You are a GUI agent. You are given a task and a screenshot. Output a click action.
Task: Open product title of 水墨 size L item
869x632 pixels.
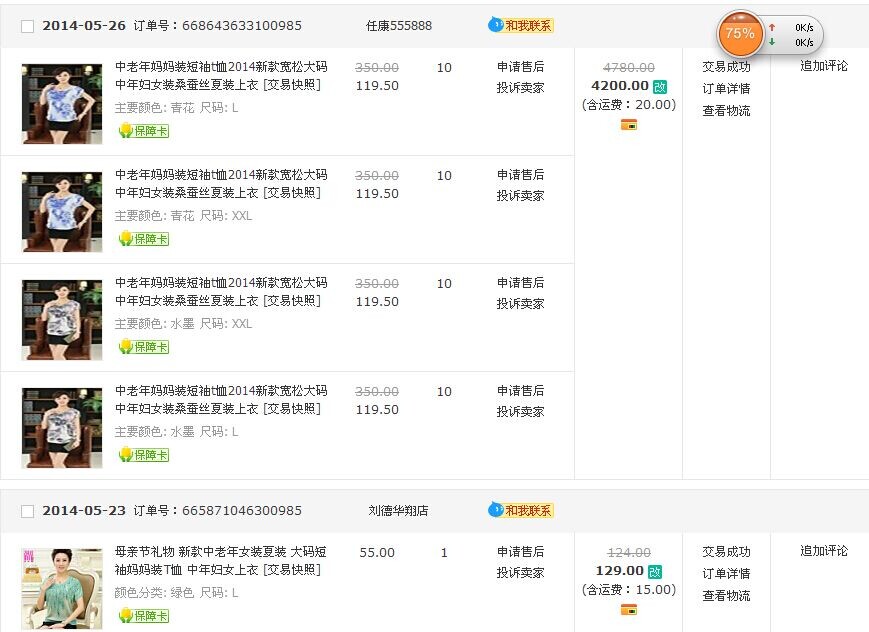click(x=221, y=400)
